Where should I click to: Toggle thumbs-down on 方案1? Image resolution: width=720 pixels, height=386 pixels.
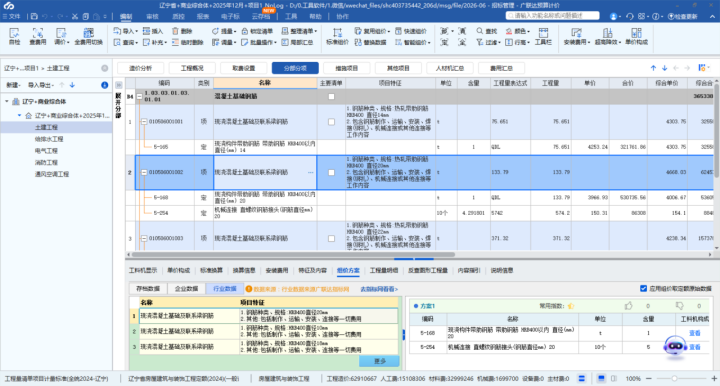point(680,306)
